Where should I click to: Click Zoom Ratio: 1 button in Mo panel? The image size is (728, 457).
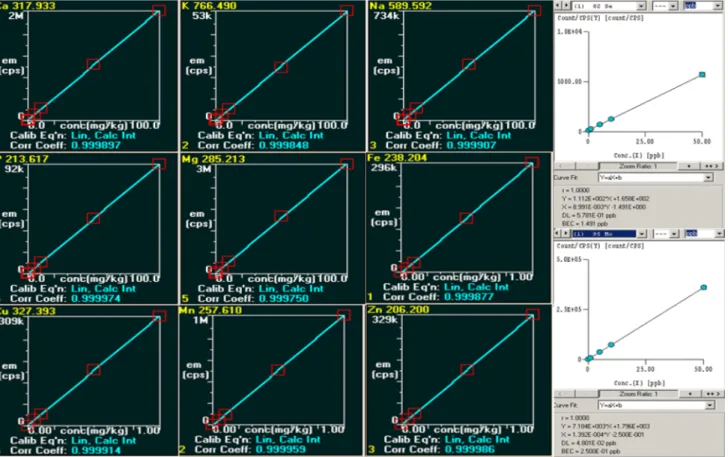point(638,394)
